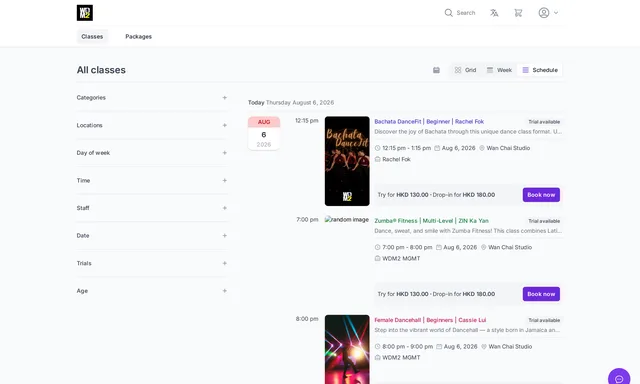Click the Bachata class description text
The width and height of the screenshot is (640, 384).
click(x=468, y=131)
